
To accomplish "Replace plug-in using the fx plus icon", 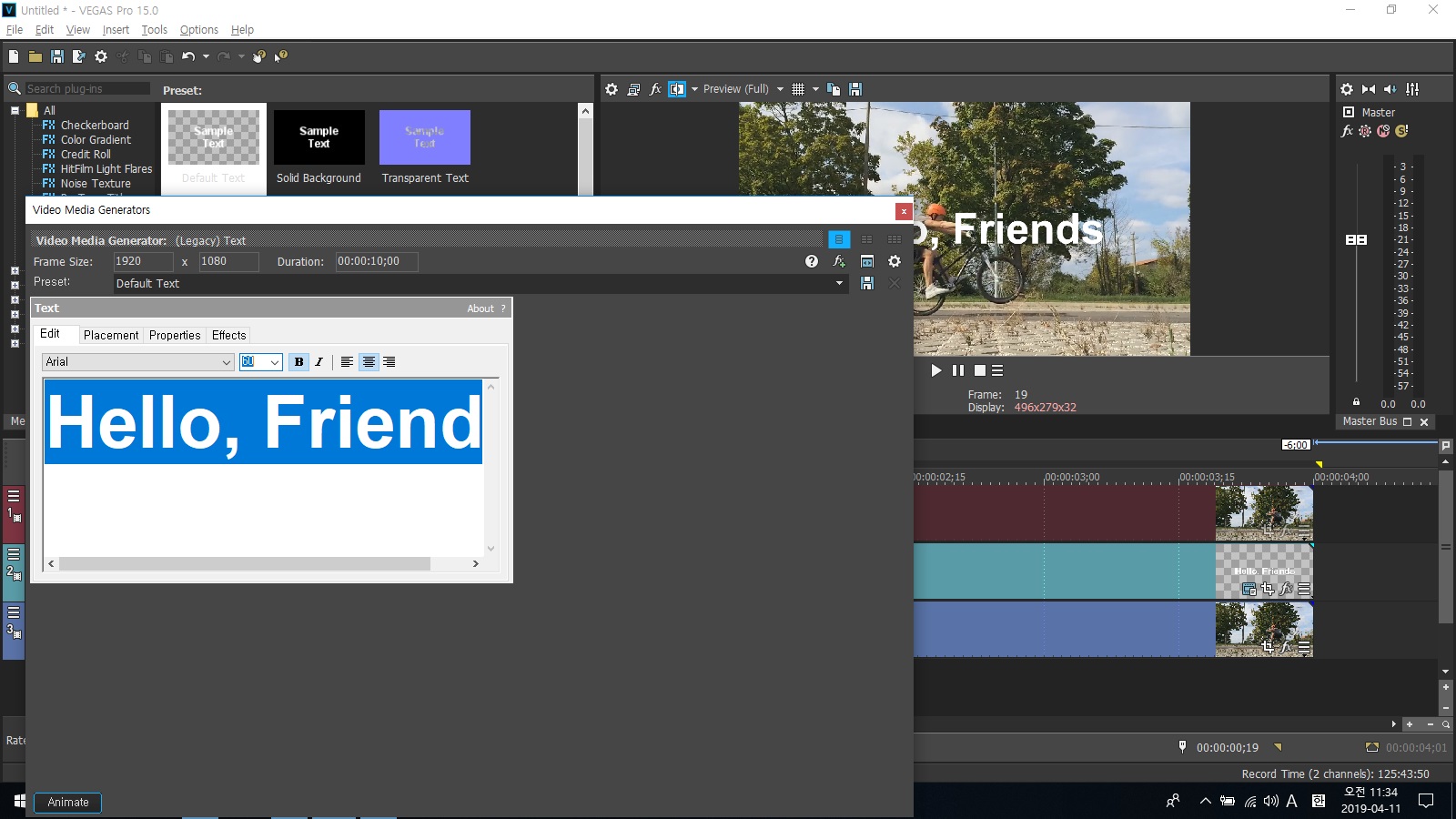I will [x=839, y=261].
